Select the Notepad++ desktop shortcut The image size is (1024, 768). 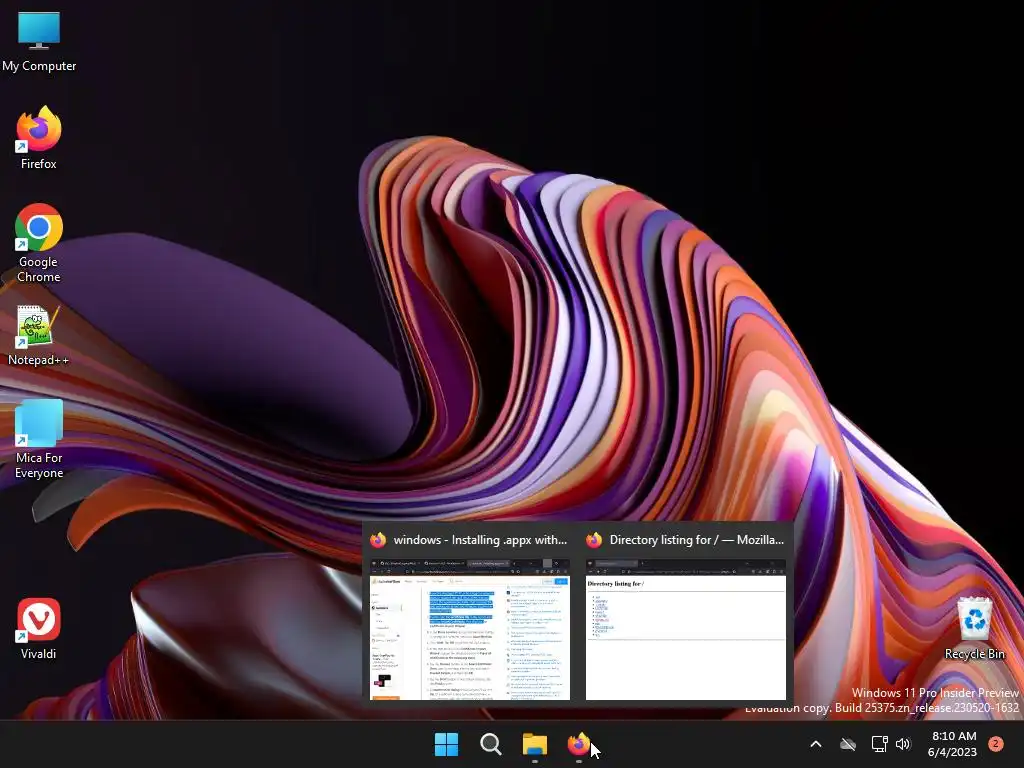39,336
